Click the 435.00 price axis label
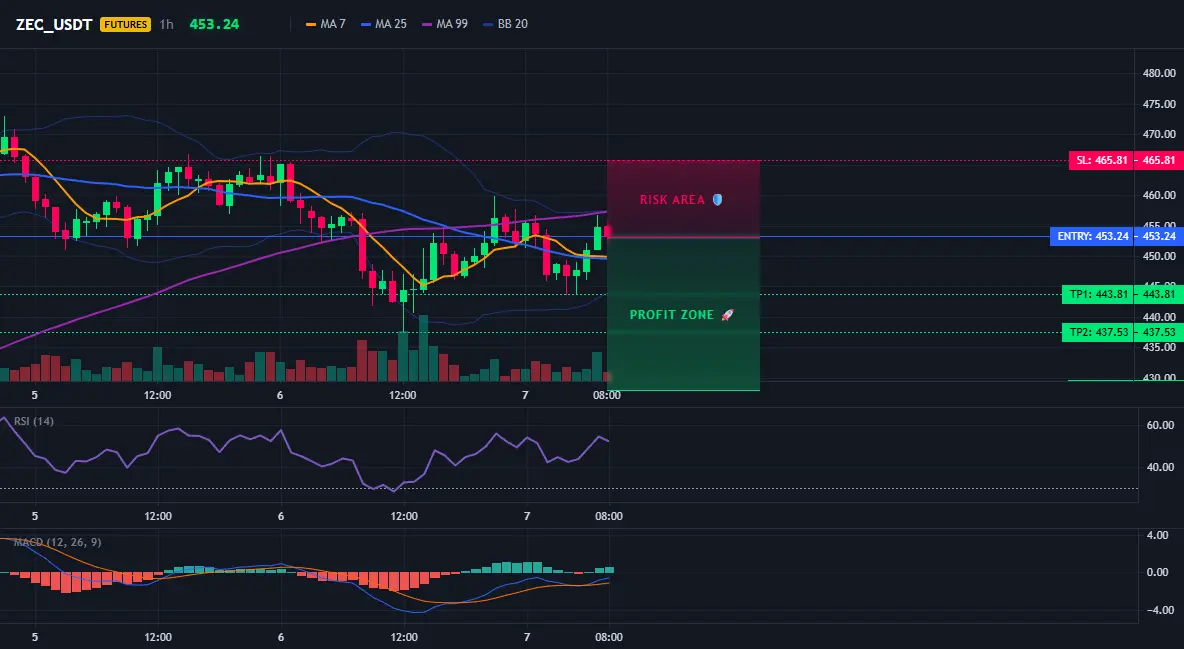 [1159, 348]
